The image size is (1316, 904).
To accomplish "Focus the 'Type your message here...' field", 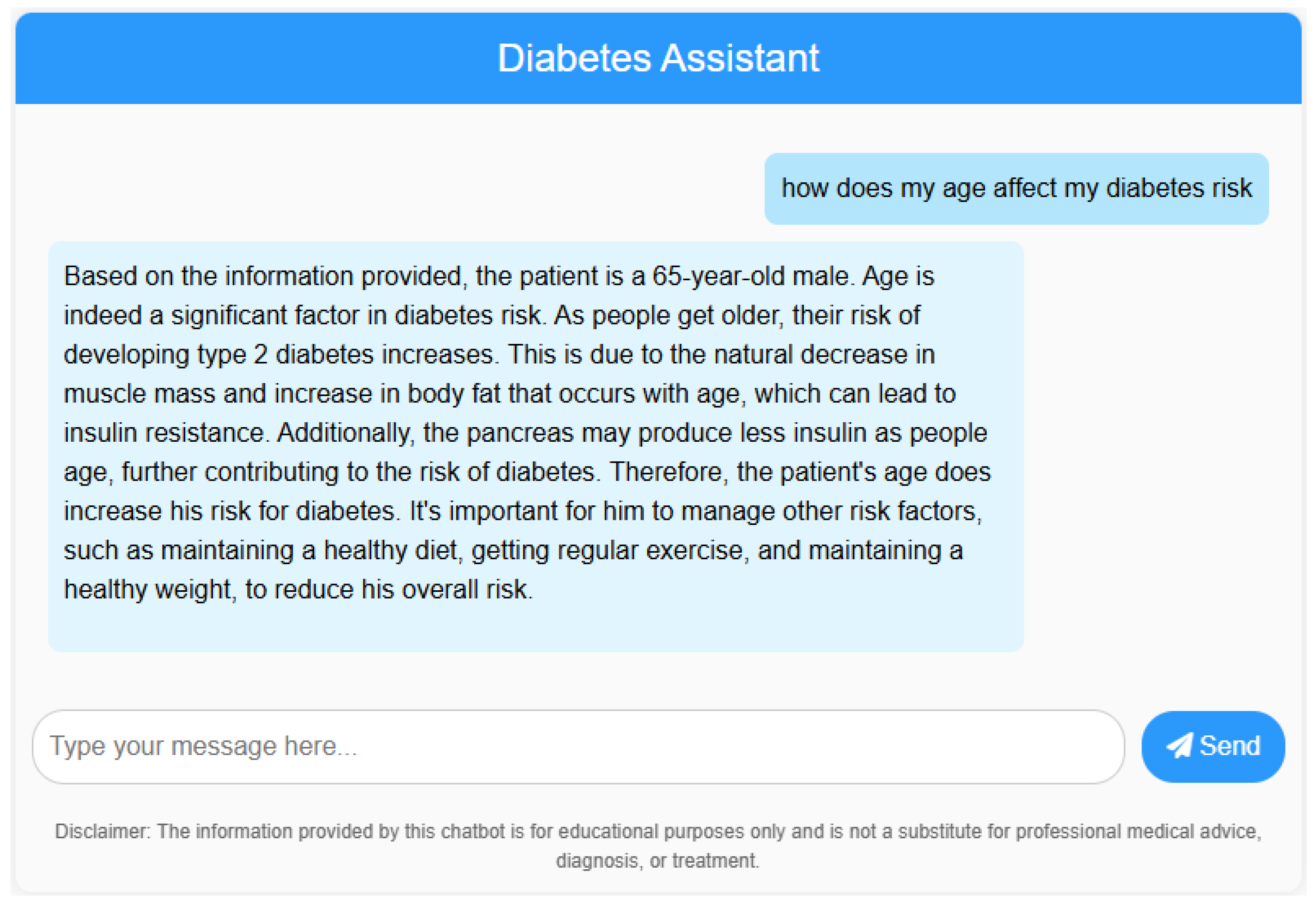I will coord(578,747).
